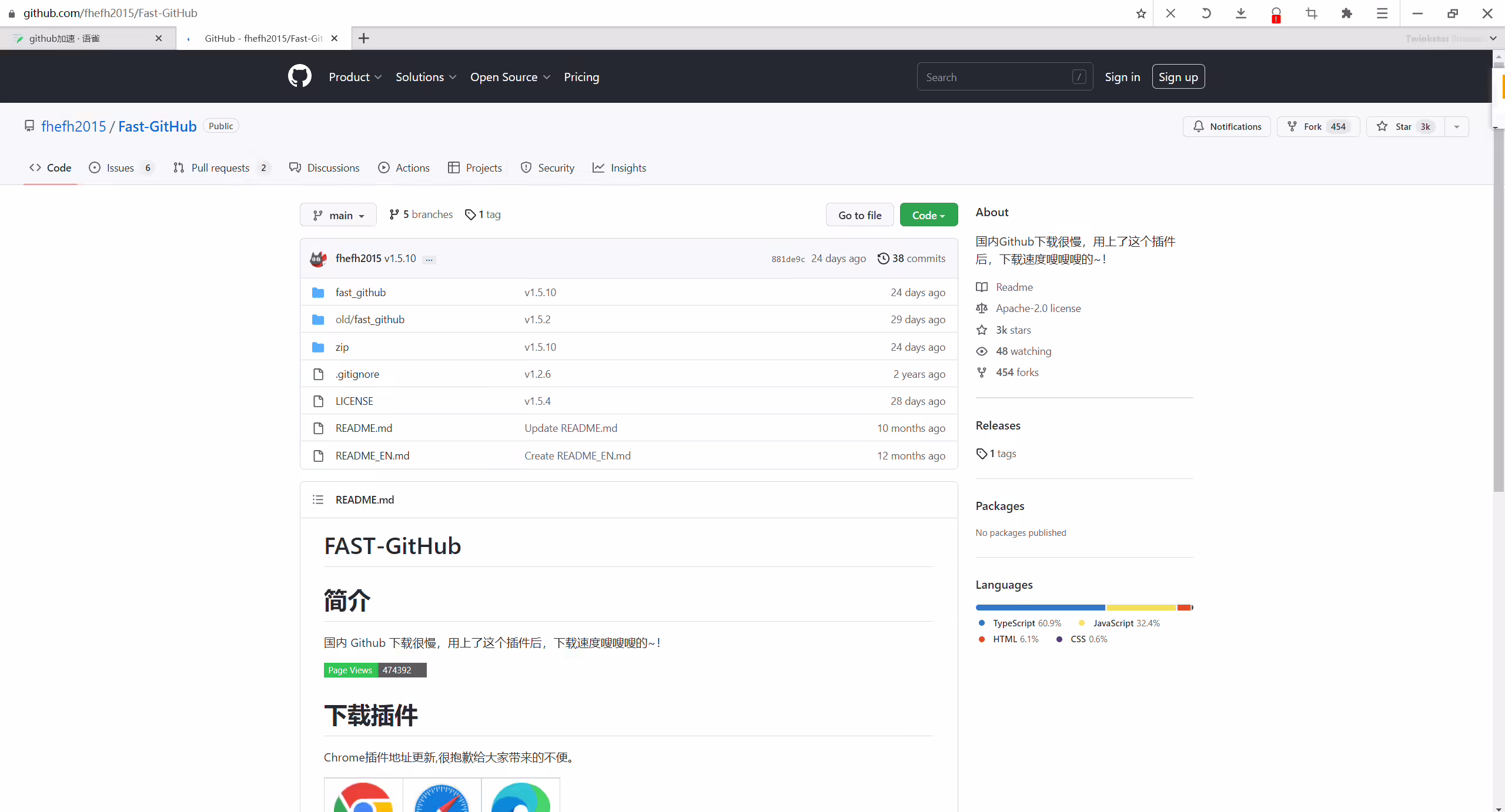
Task: Open the Open Source menu dropdown
Action: tap(510, 77)
